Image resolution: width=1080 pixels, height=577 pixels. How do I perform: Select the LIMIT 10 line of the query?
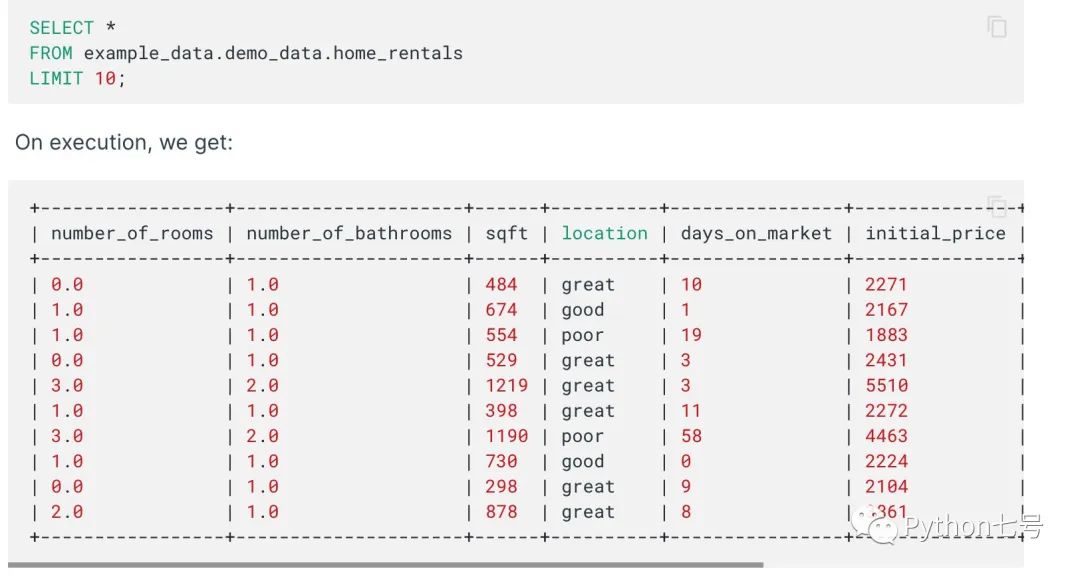pos(75,78)
